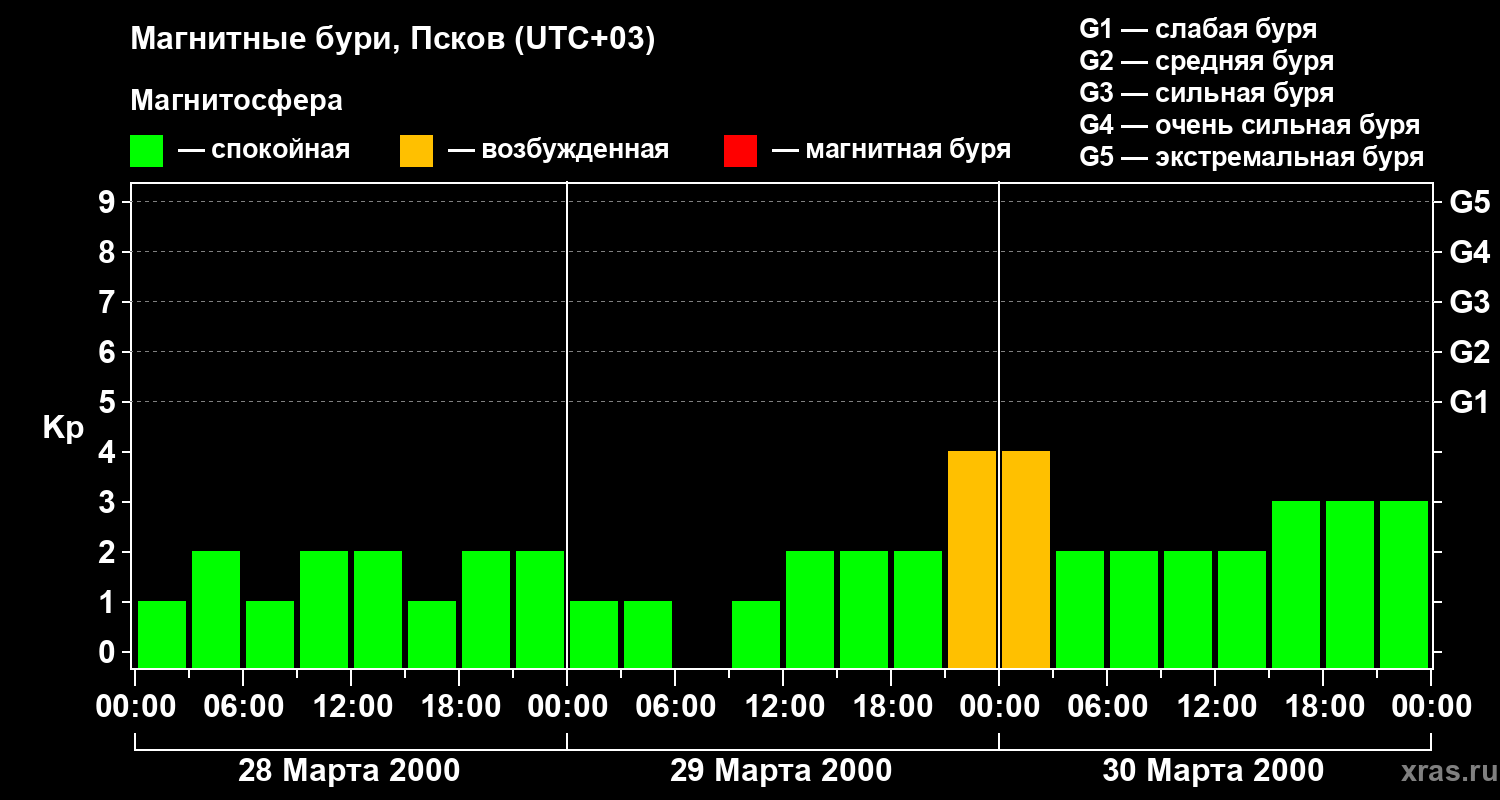Click the '— спокойная' legend label

[264, 150]
